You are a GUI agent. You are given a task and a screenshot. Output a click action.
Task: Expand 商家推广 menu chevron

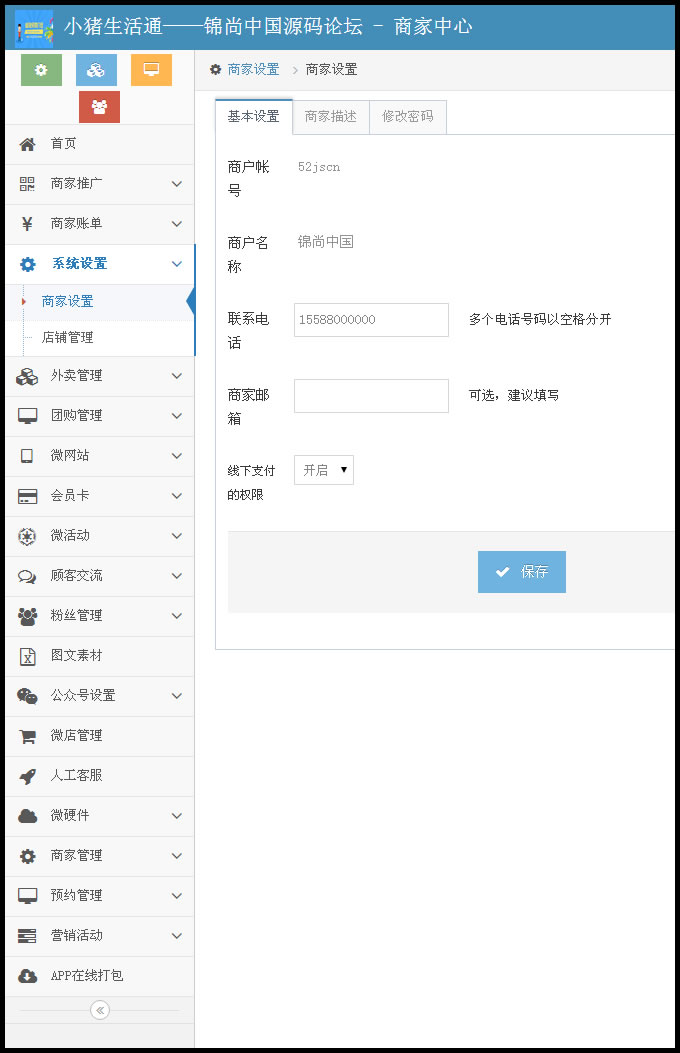(177, 184)
